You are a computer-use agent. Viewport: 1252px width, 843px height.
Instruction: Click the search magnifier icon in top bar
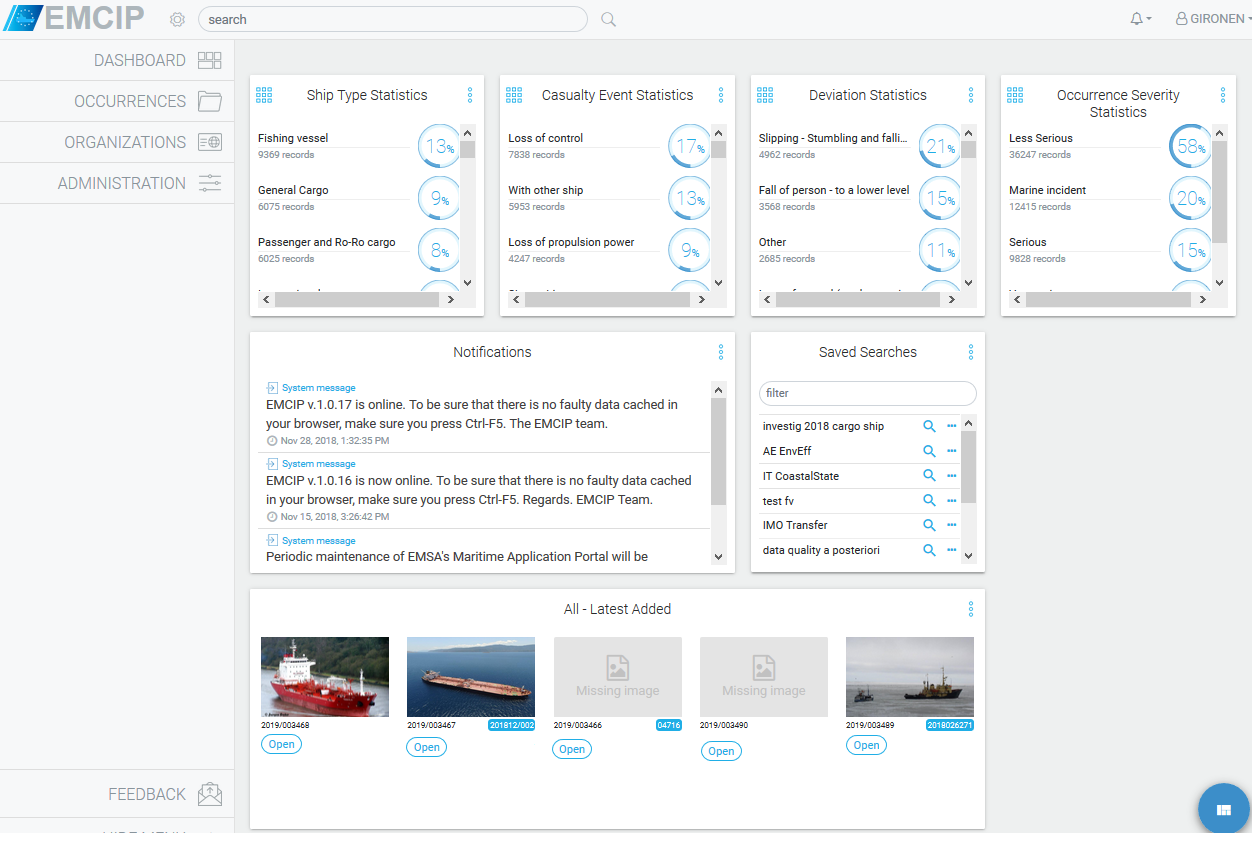pos(608,19)
